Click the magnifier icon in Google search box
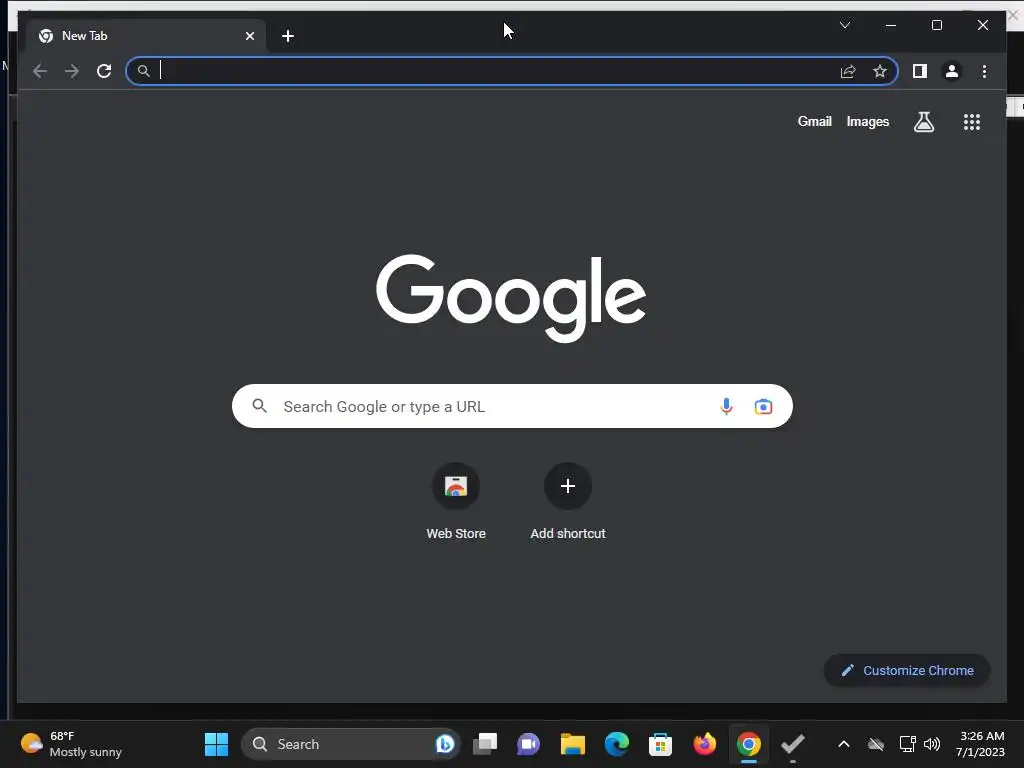The width and height of the screenshot is (1024, 768). [259, 406]
